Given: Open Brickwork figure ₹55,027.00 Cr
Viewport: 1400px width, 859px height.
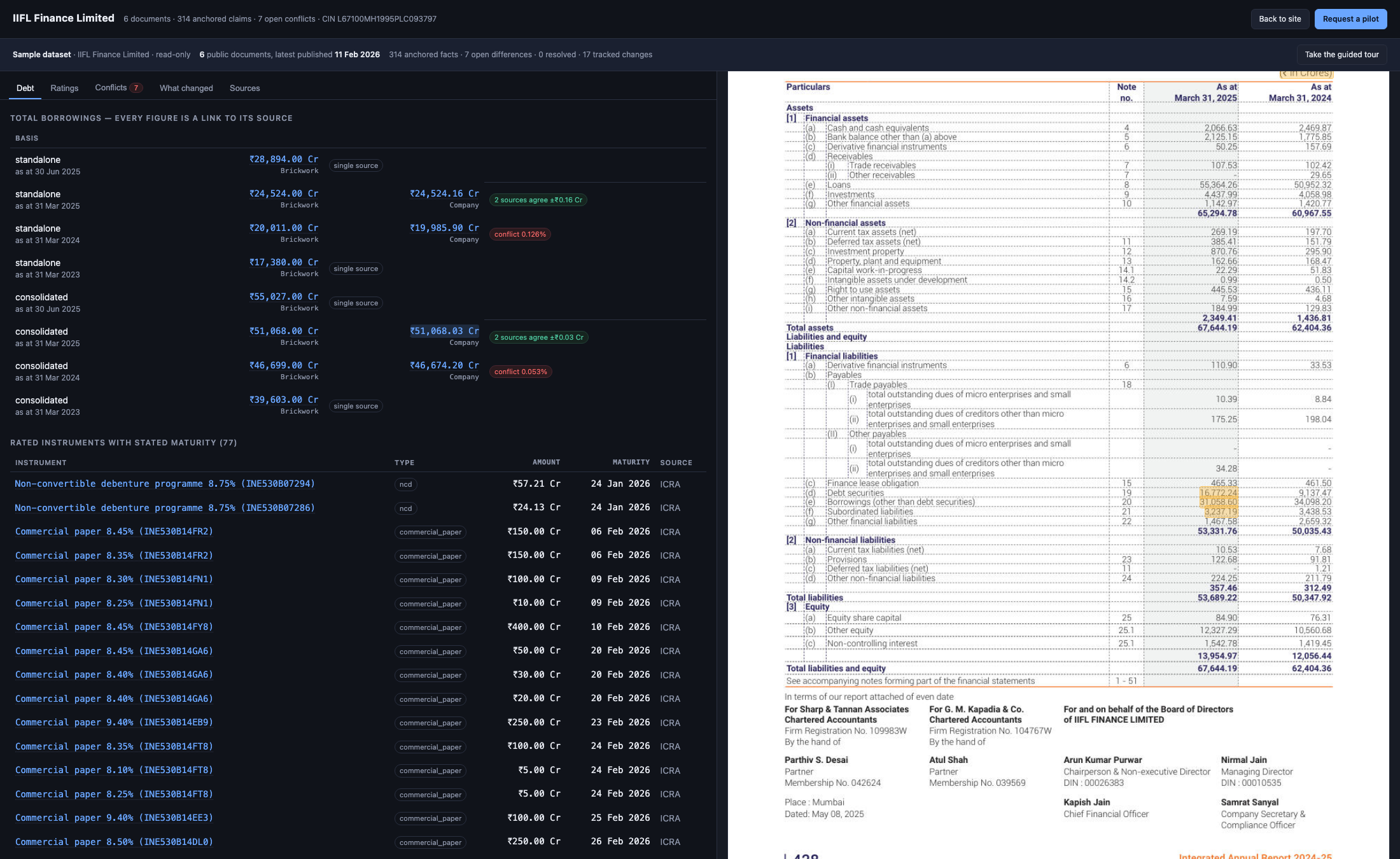Looking at the screenshot, I should [284, 297].
